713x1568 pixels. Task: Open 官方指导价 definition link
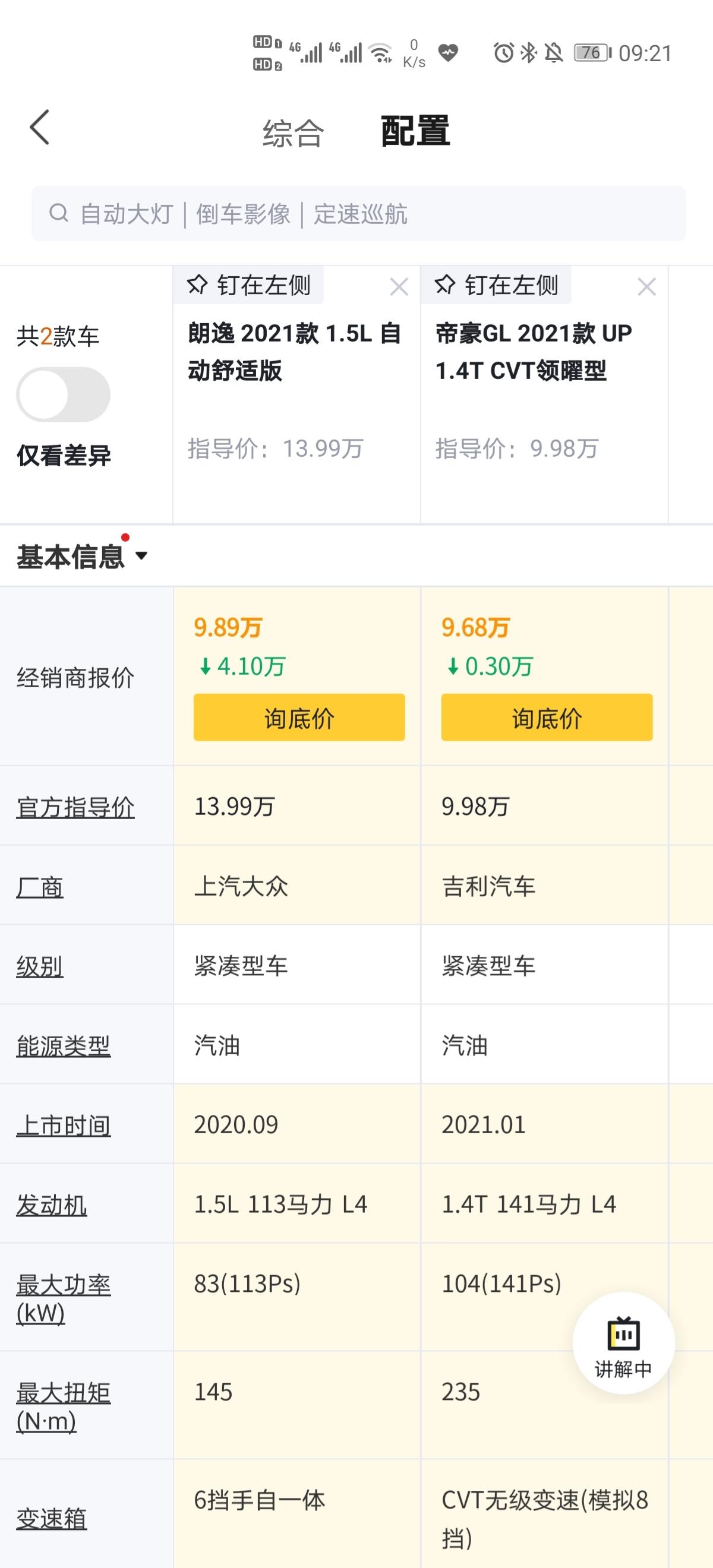pyautogui.click(x=75, y=807)
